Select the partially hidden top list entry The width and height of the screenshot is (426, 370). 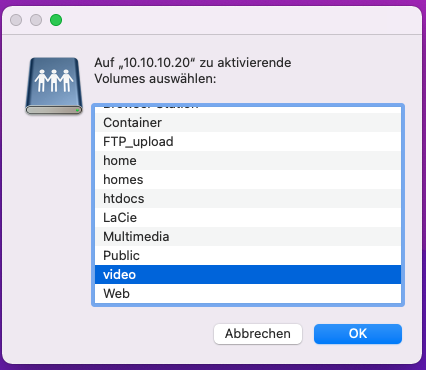[248, 110]
